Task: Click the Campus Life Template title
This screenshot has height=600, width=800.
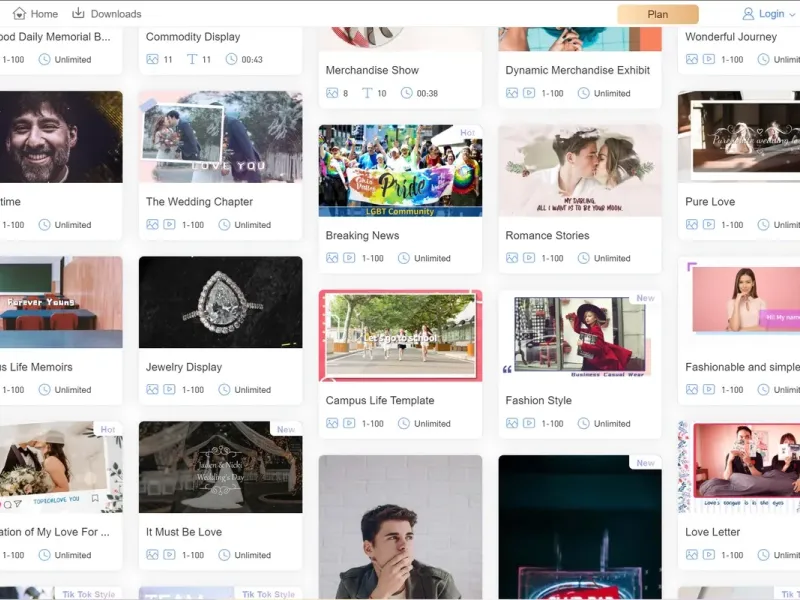Action: pos(380,401)
